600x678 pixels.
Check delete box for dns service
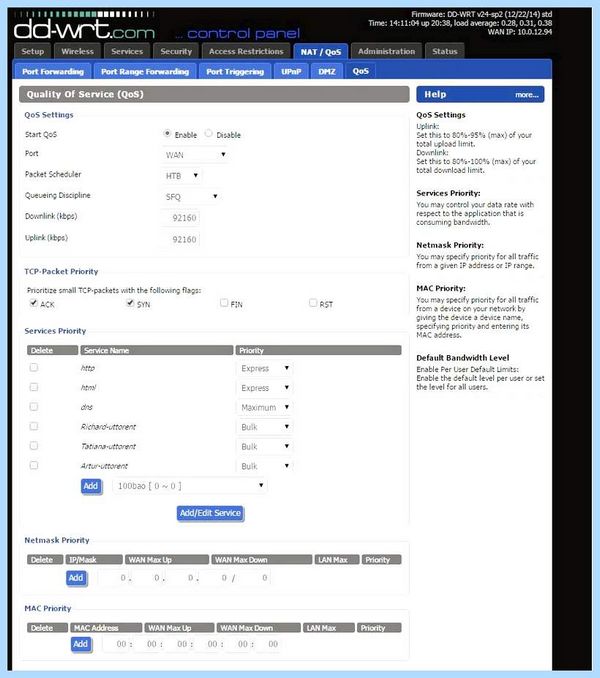point(34,406)
